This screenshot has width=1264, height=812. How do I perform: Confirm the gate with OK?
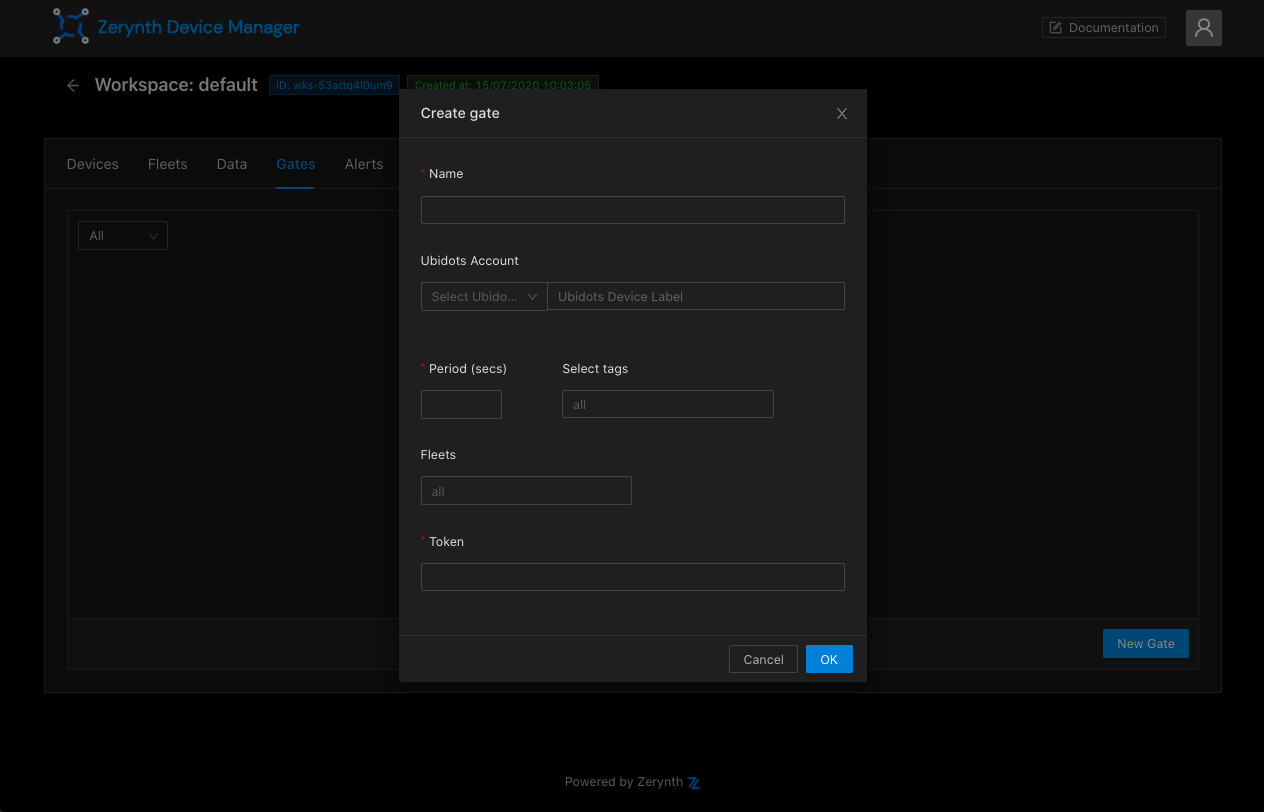[829, 659]
